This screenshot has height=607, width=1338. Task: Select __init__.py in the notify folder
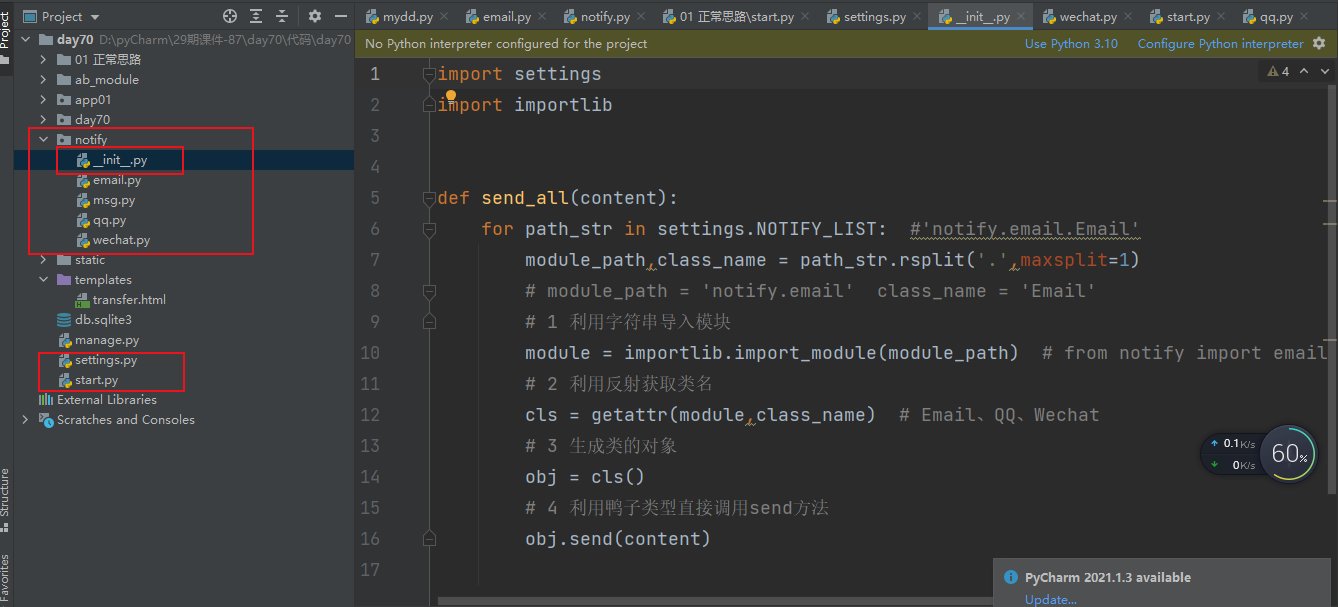click(120, 160)
